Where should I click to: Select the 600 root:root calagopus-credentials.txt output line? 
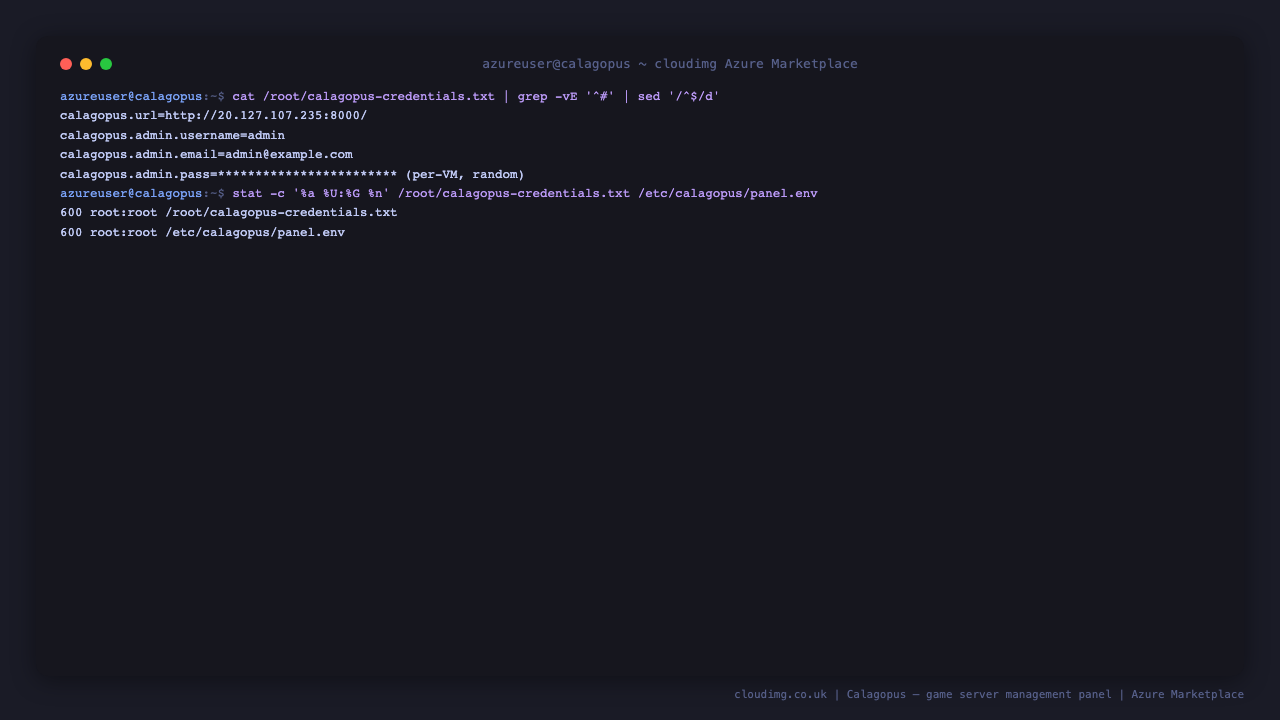228,212
